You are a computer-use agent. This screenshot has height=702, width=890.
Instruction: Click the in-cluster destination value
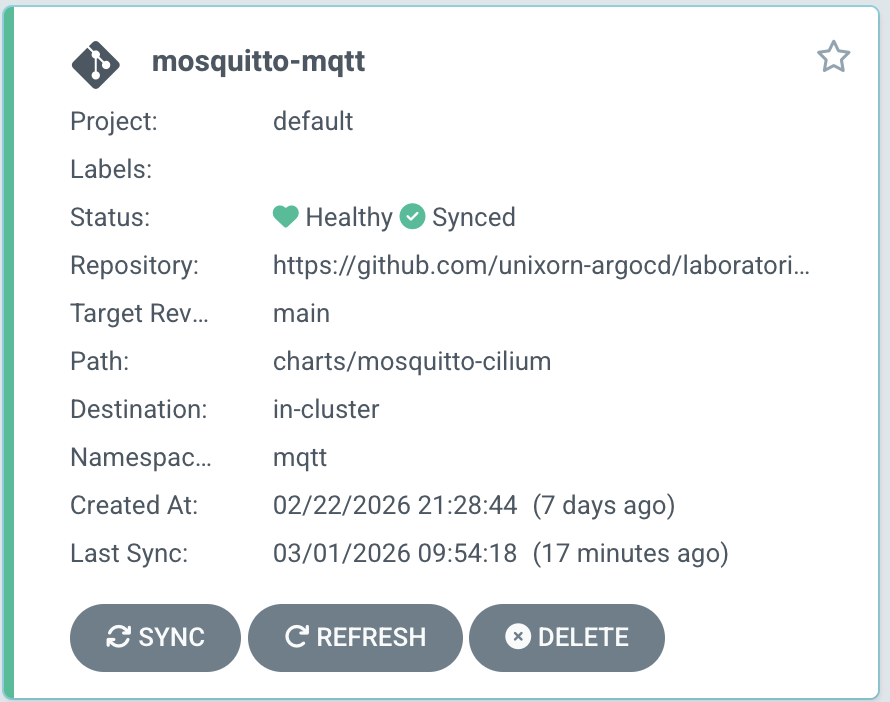click(326, 410)
